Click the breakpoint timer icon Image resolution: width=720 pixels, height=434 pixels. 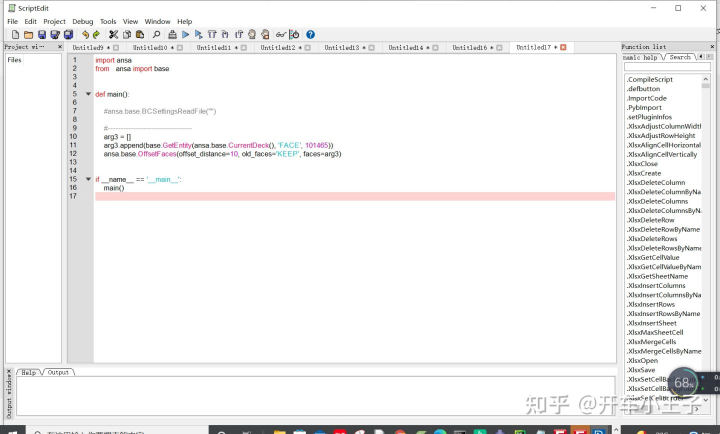click(294, 34)
